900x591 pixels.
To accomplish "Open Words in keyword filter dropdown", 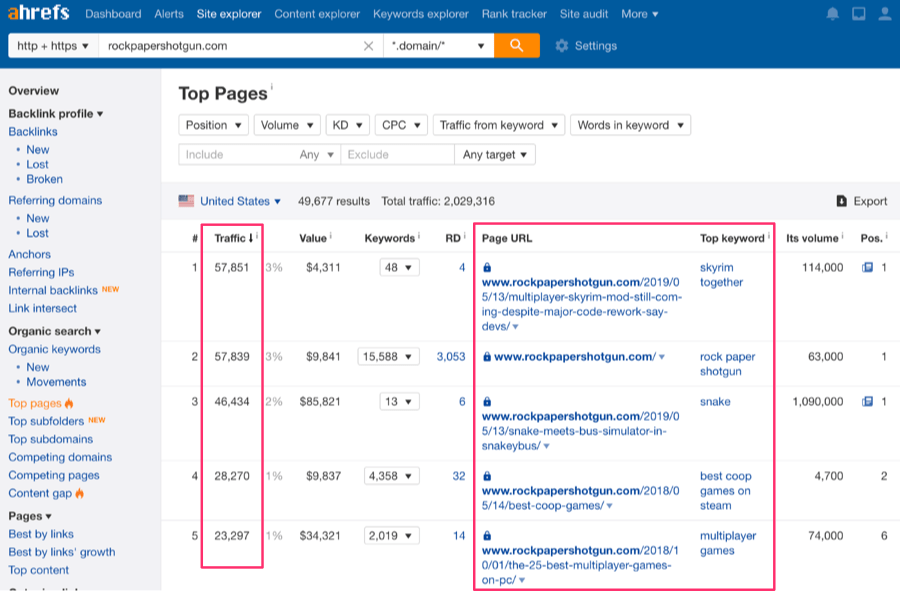I will [630, 125].
